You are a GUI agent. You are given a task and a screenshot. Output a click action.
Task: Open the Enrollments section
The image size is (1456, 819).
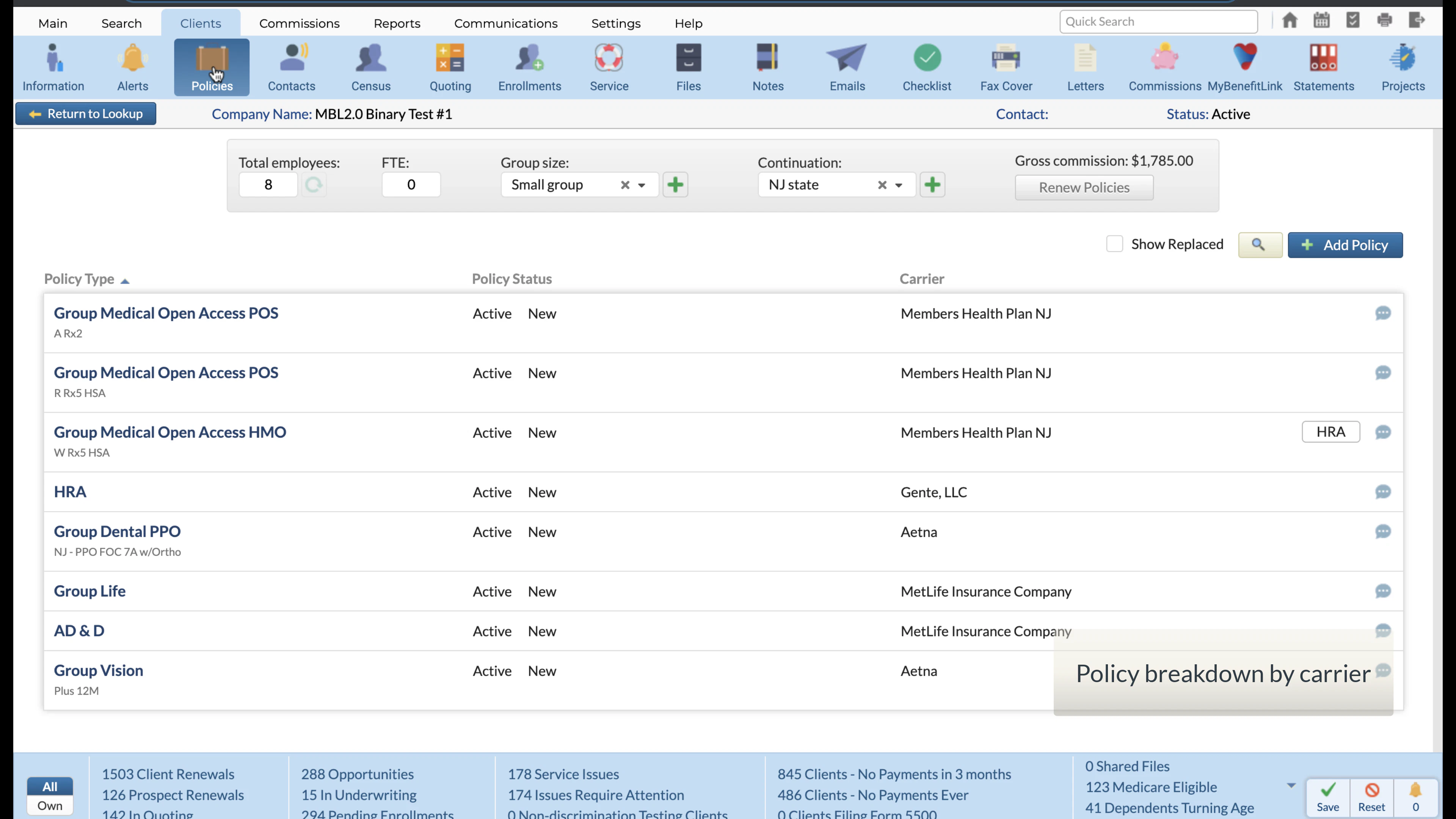(x=529, y=67)
